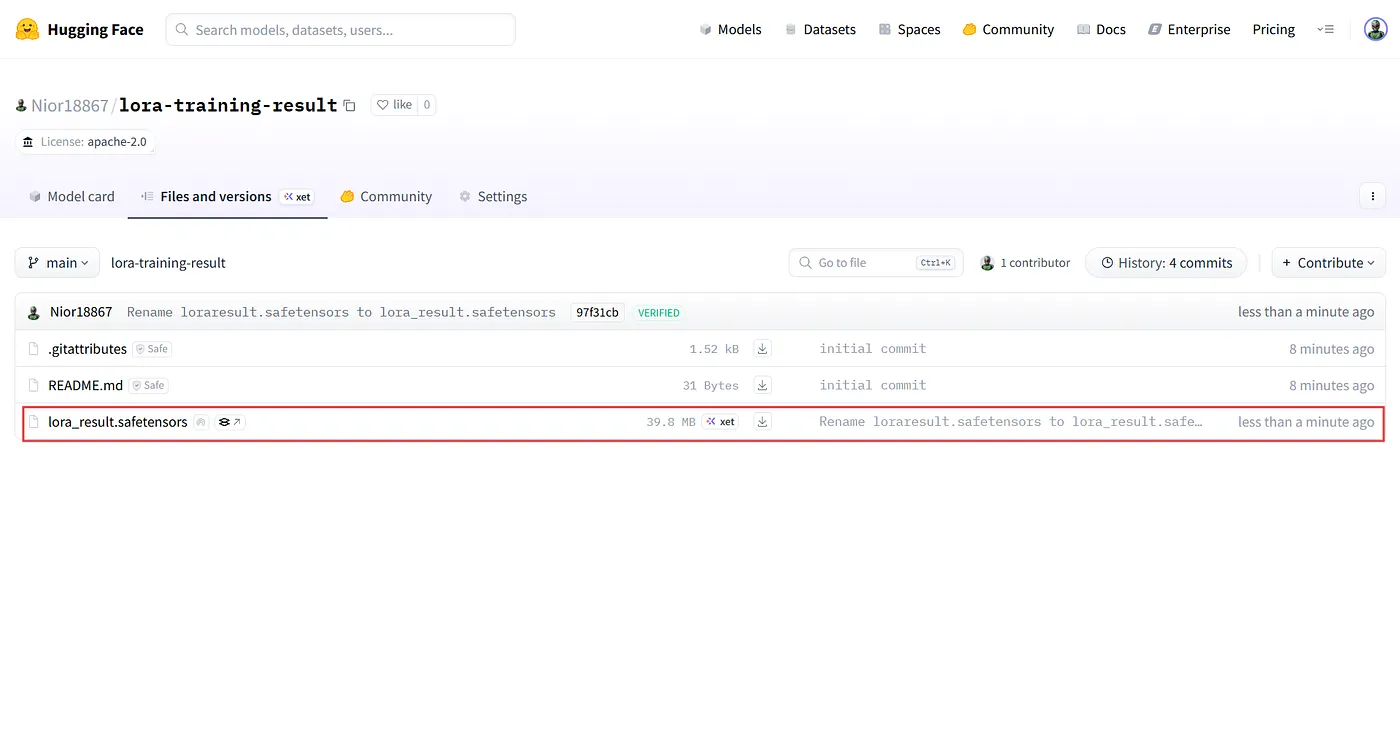
Task: Open the user profile avatar menu
Action: 1375,30
